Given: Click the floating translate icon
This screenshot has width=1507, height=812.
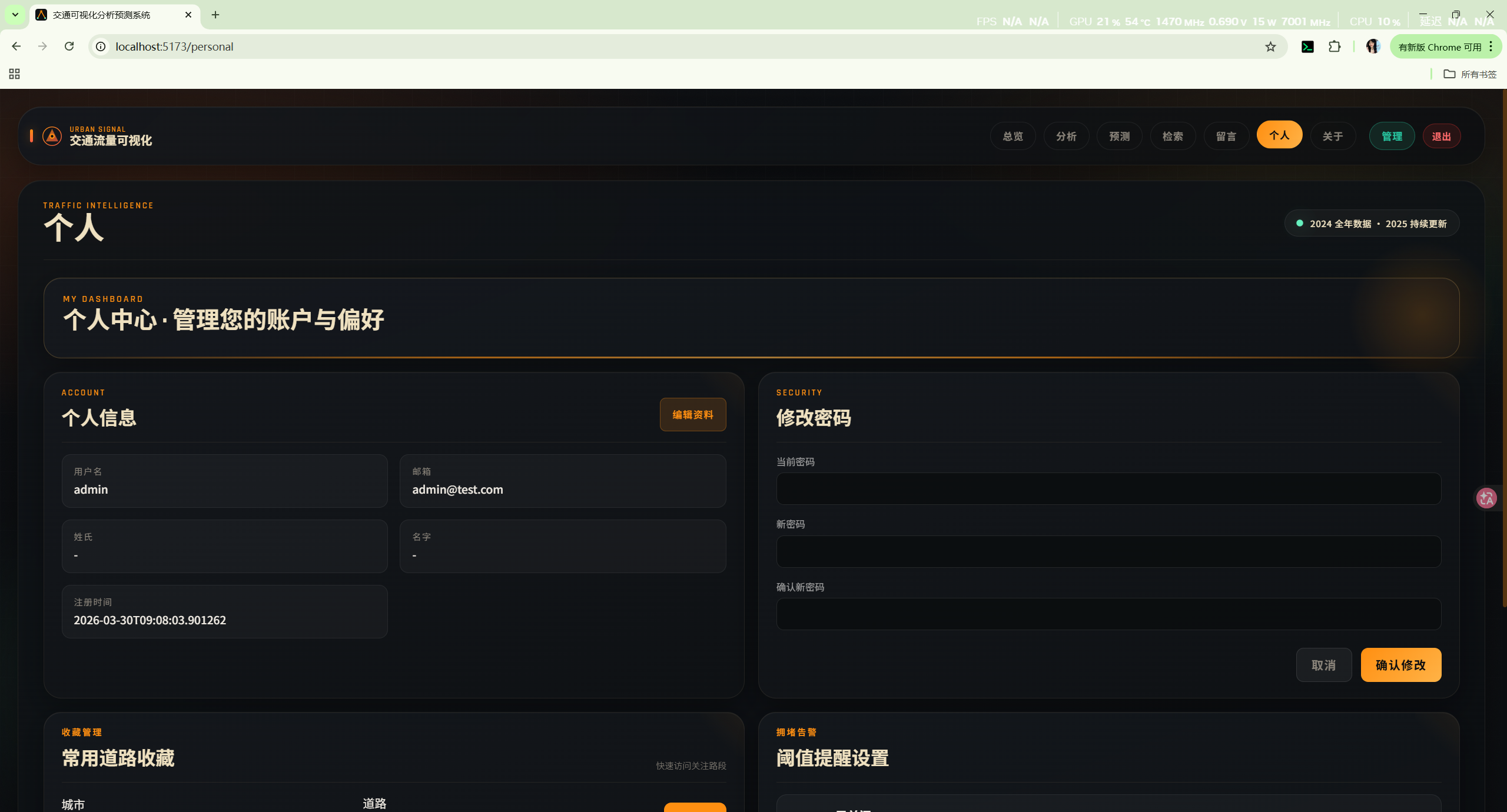Looking at the screenshot, I should click(1487, 498).
